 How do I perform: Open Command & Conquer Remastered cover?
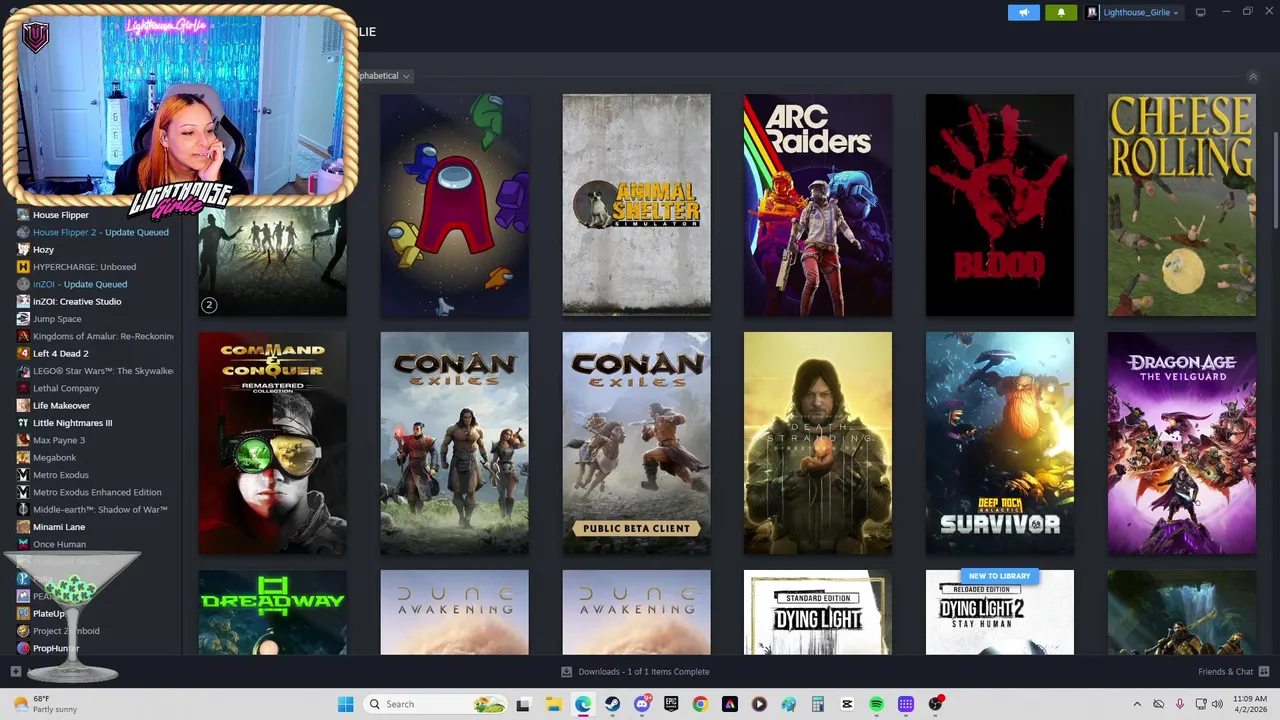click(272, 443)
